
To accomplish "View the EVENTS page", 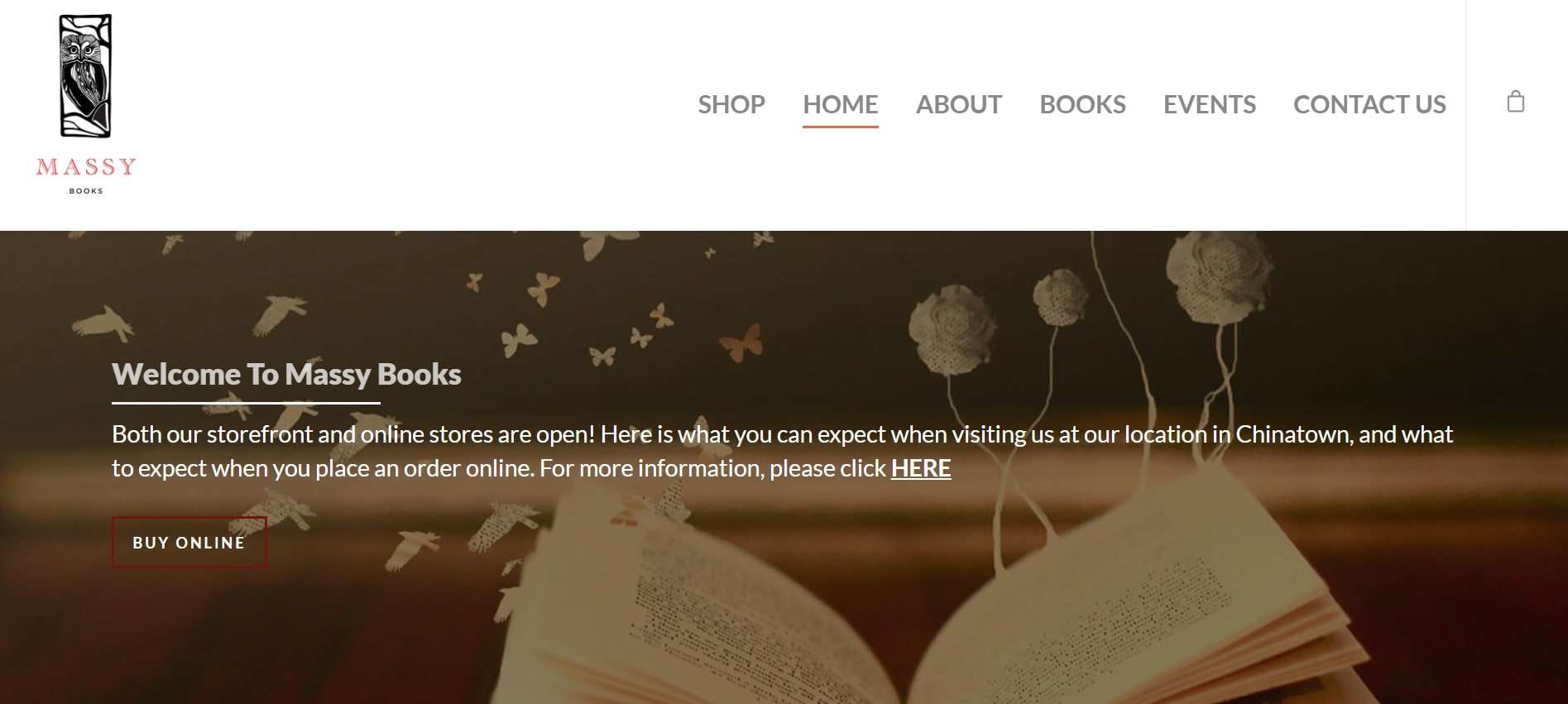I will pyautogui.click(x=1209, y=104).
